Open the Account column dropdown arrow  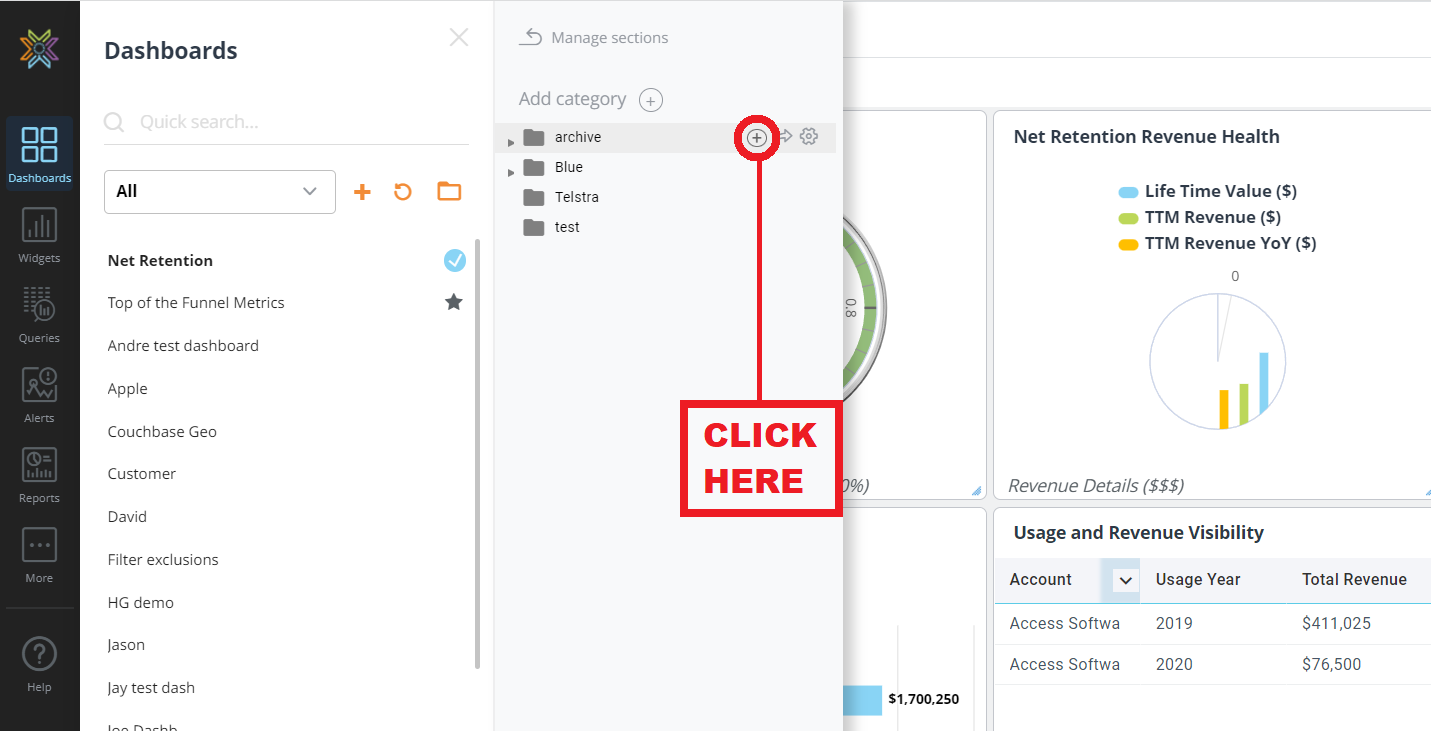click(x=1126, y=581)
